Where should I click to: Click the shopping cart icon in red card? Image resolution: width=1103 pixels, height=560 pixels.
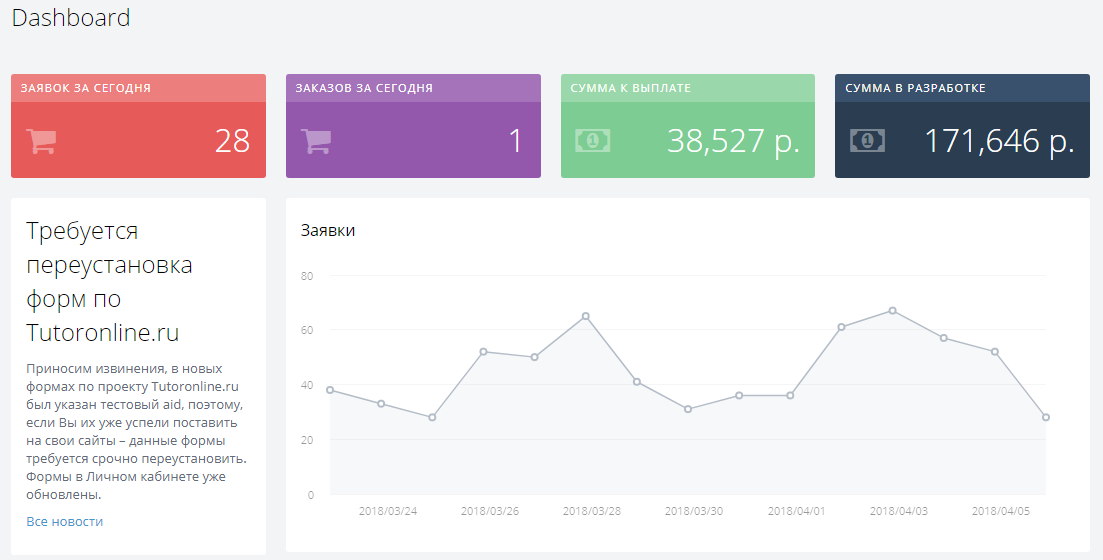pos(41,141)
